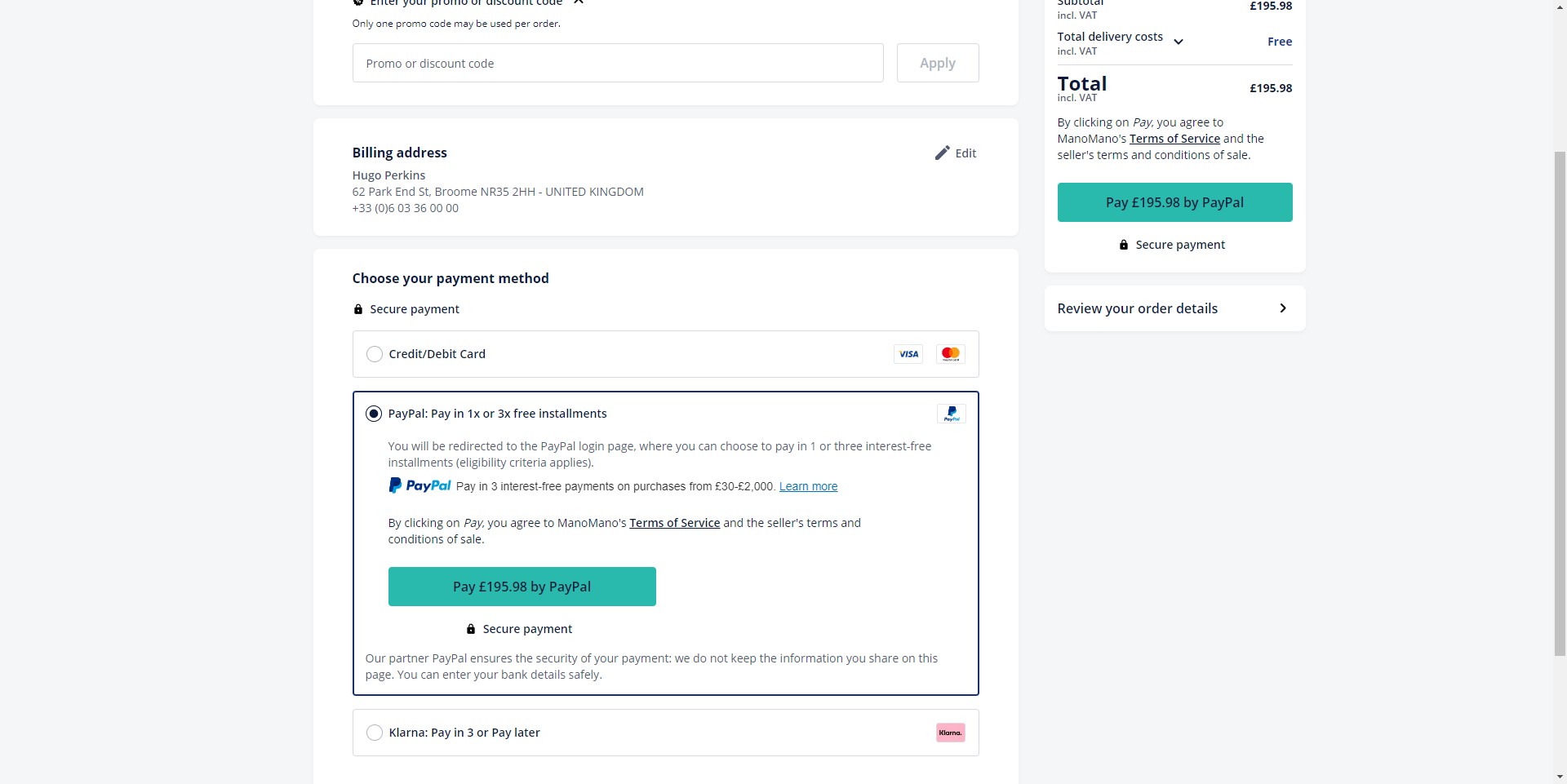This screenshot has width=1567, height=784.
Task: Click the Apply promo code button
Action: [938, 63]
